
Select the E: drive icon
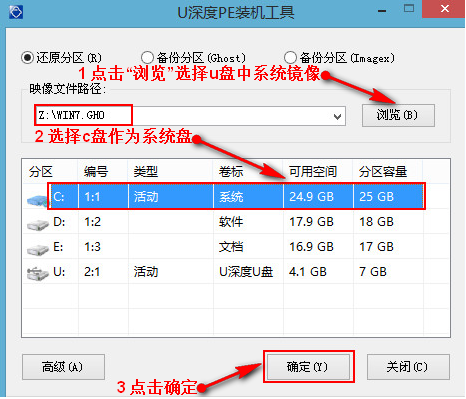tap(37, 250)
